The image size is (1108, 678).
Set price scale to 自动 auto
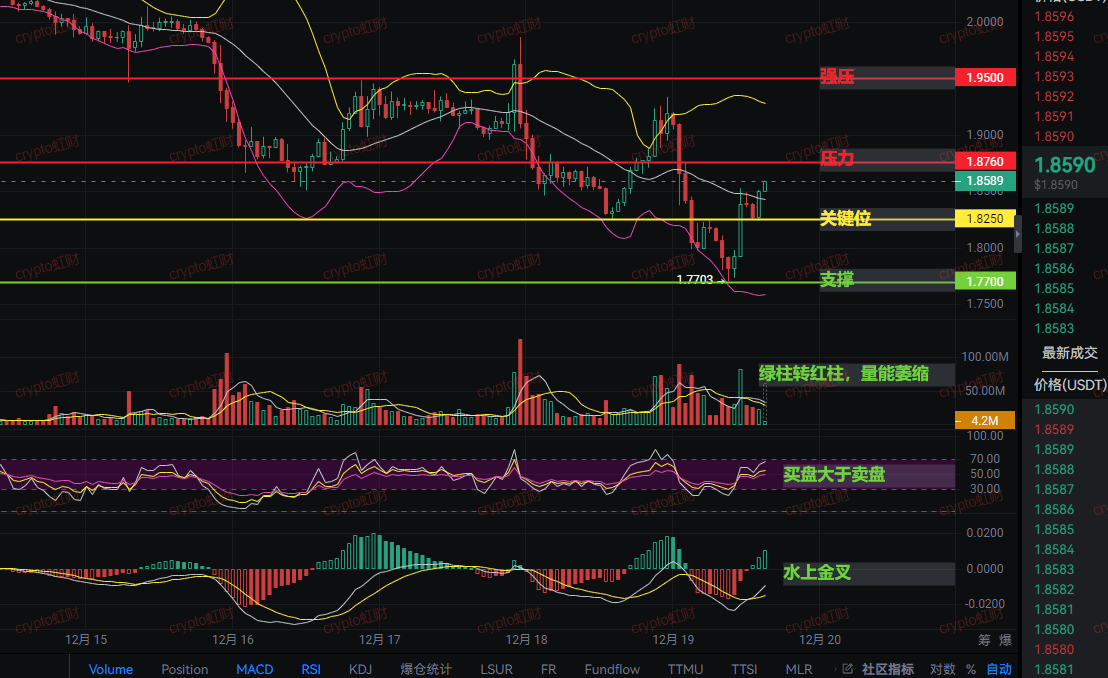[999, 669]
